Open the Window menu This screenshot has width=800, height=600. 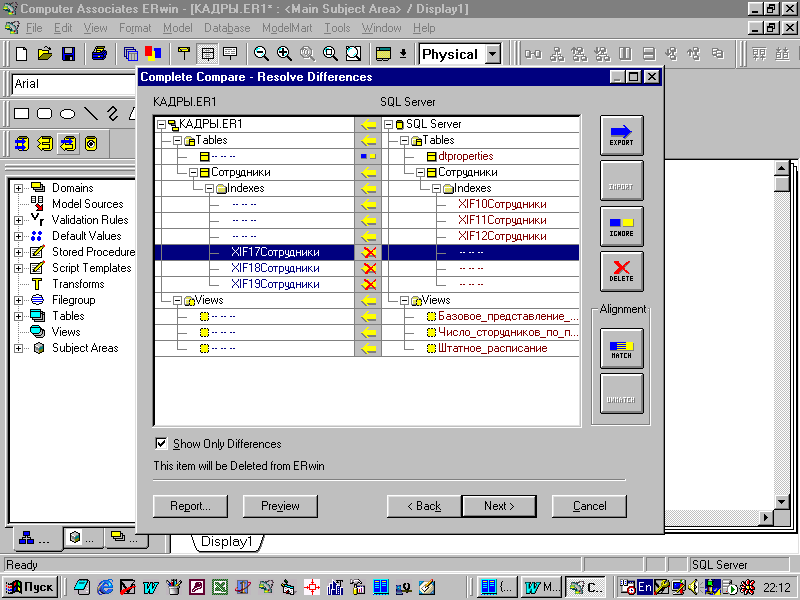pos(381,28)
